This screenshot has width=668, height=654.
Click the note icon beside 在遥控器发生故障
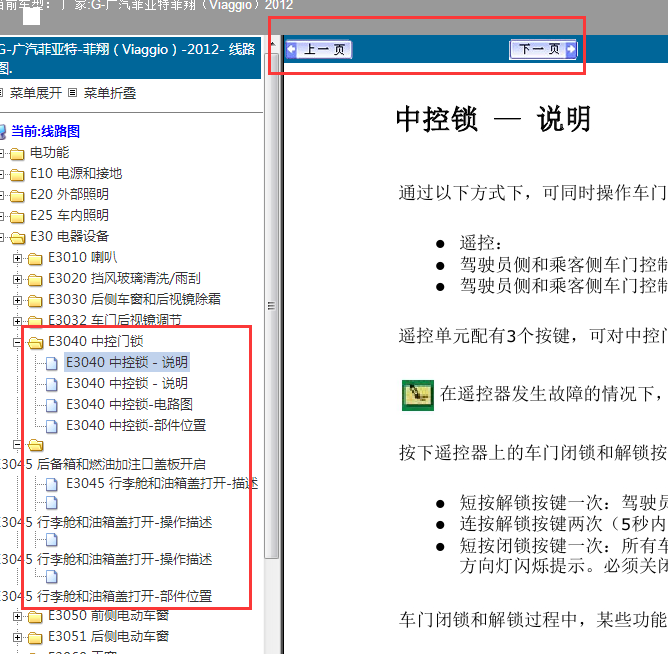tap(418, 395)
